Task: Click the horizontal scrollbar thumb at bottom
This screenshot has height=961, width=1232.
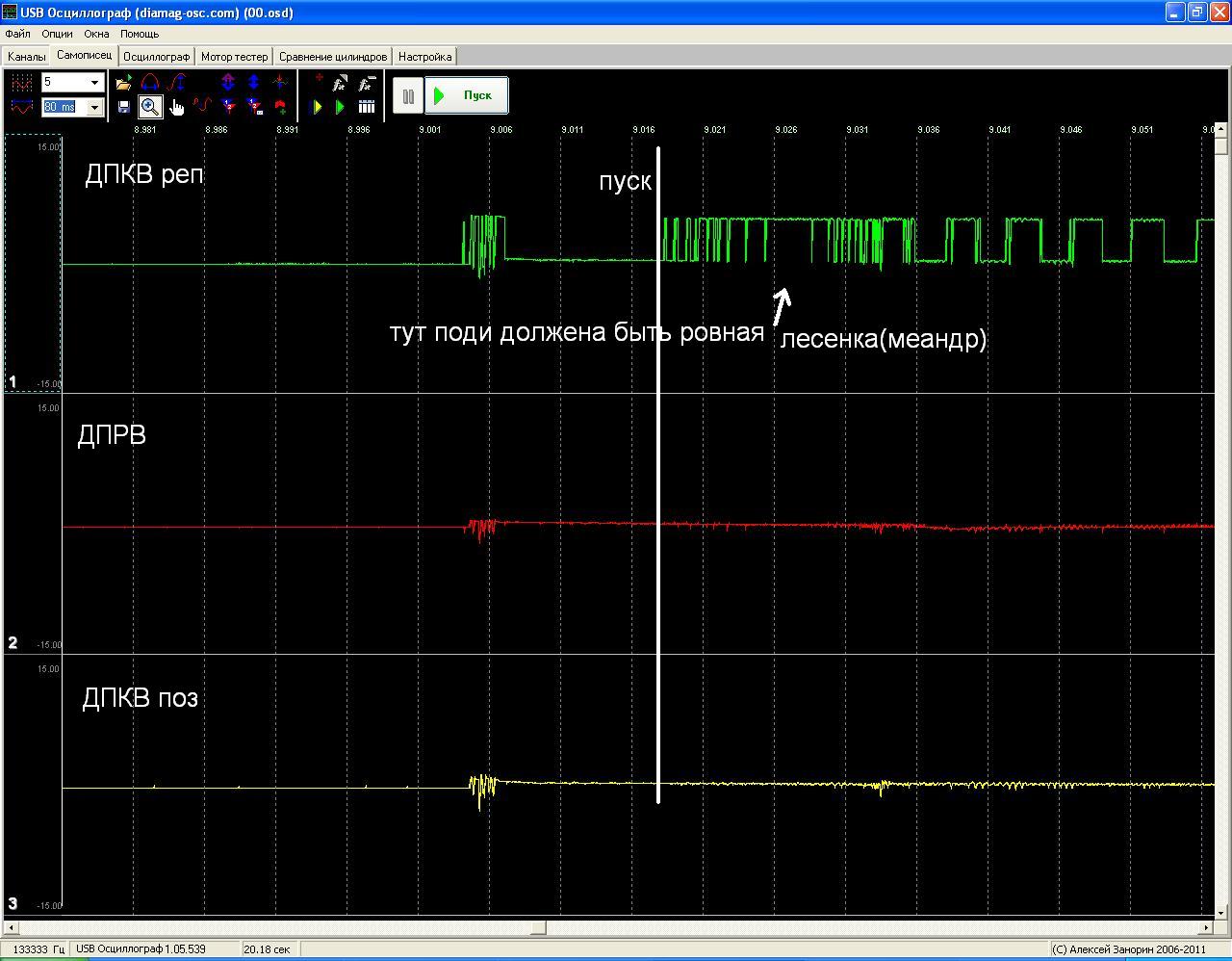Action: pyautogui.click(x=539, y=927)
